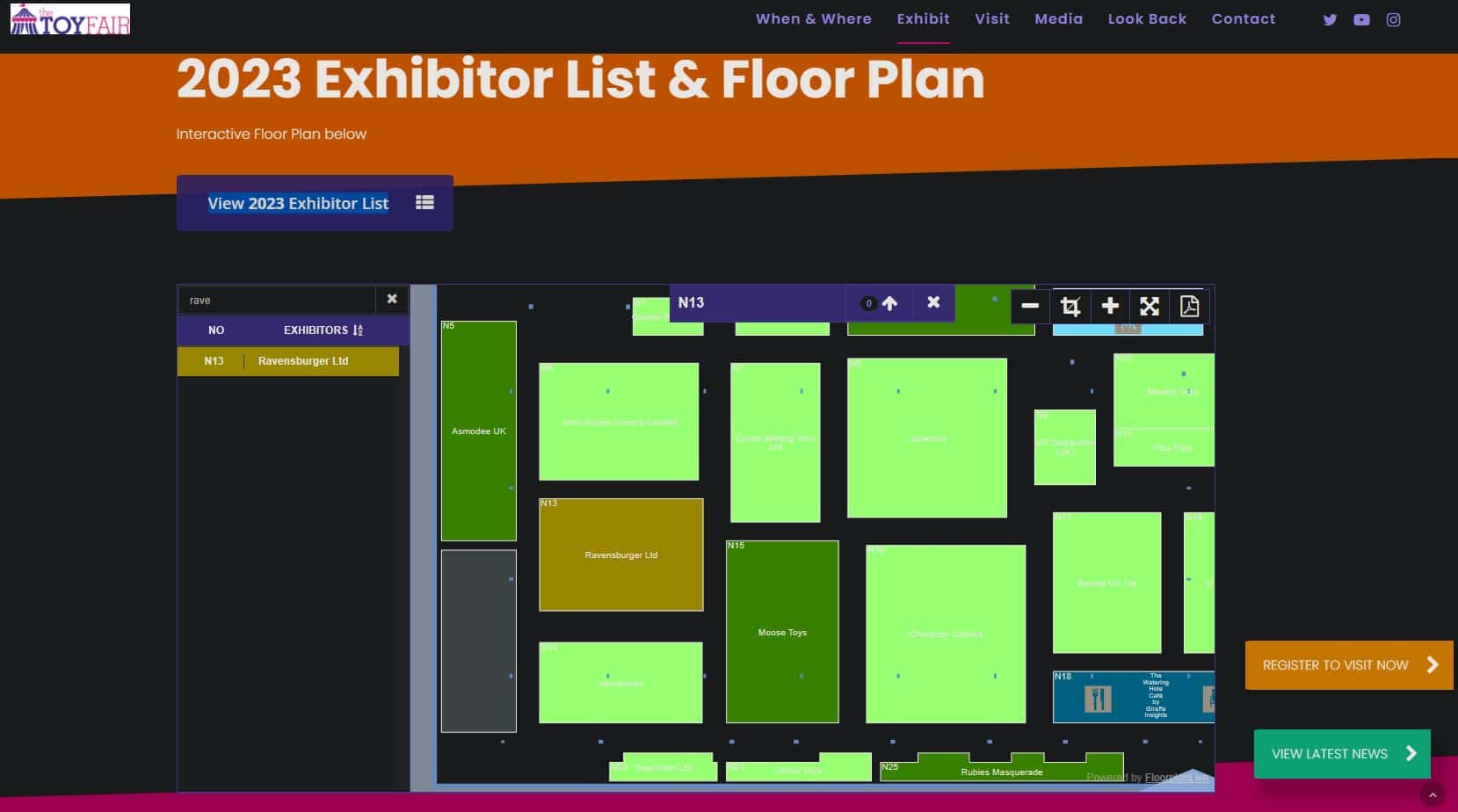
Task: Sort exhibitors alphabetically via sort icon
Action: [358, 330]
